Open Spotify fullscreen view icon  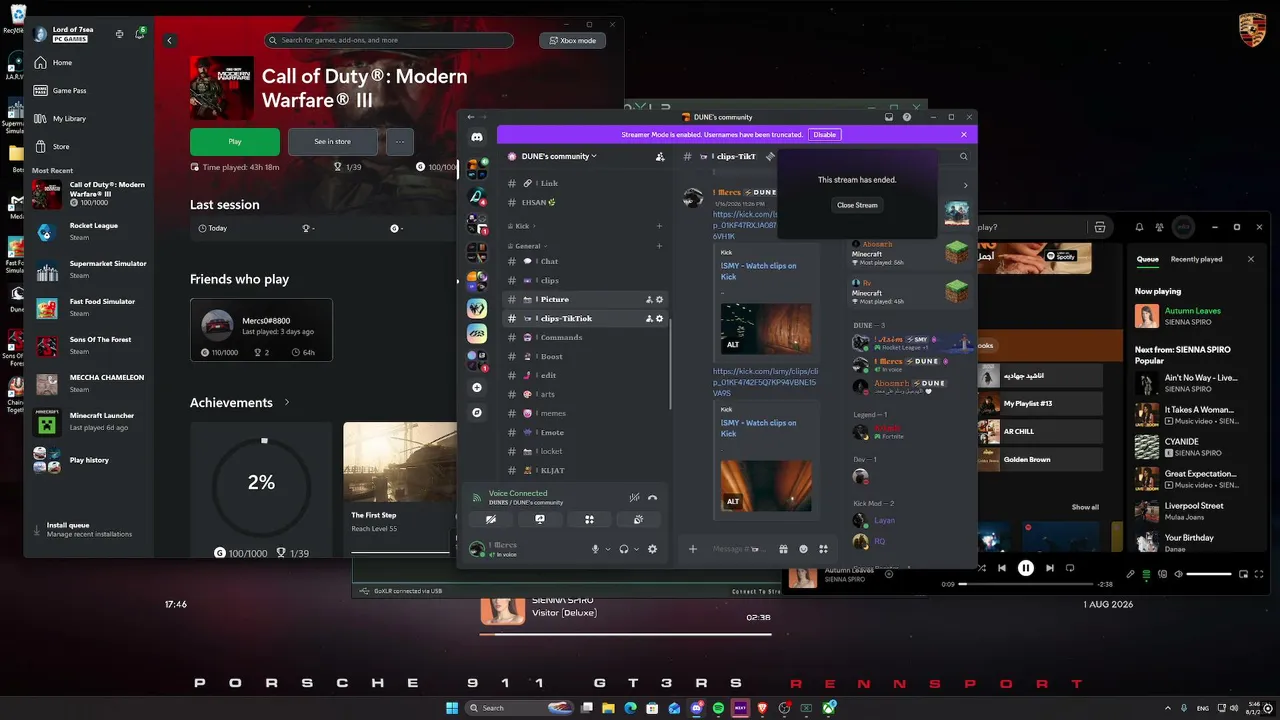[x=1259, y=574]
